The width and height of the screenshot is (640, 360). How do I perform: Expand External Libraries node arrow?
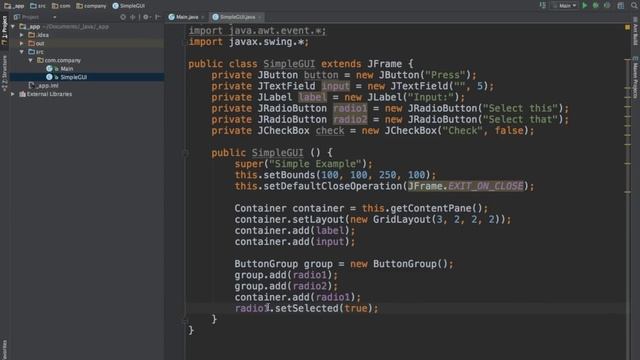pos(13,94)
